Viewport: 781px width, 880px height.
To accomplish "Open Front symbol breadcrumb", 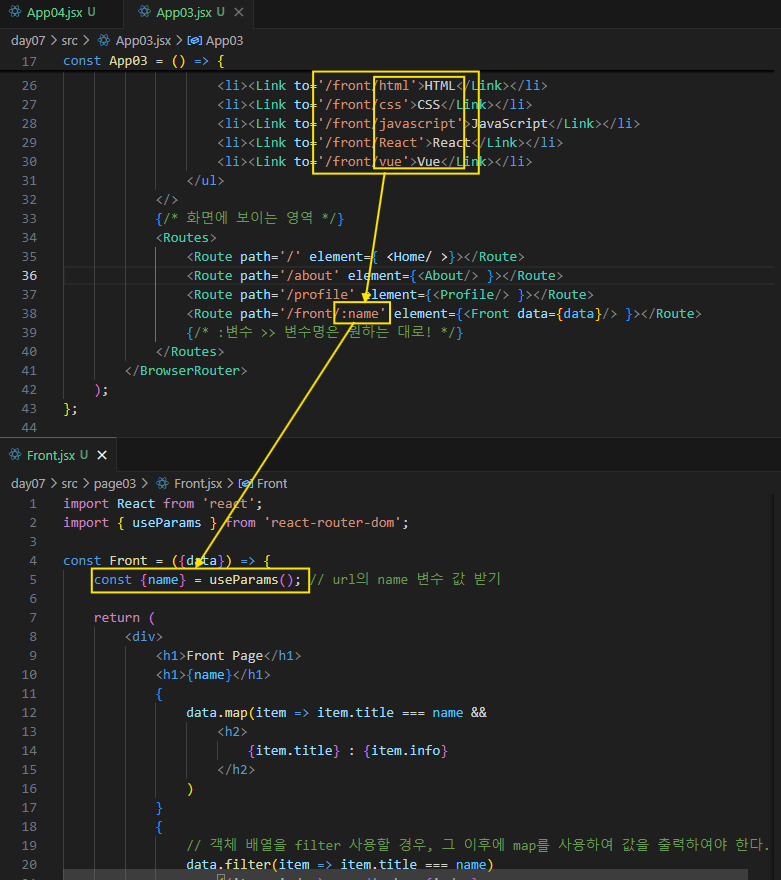I will (x=272, y=483).
